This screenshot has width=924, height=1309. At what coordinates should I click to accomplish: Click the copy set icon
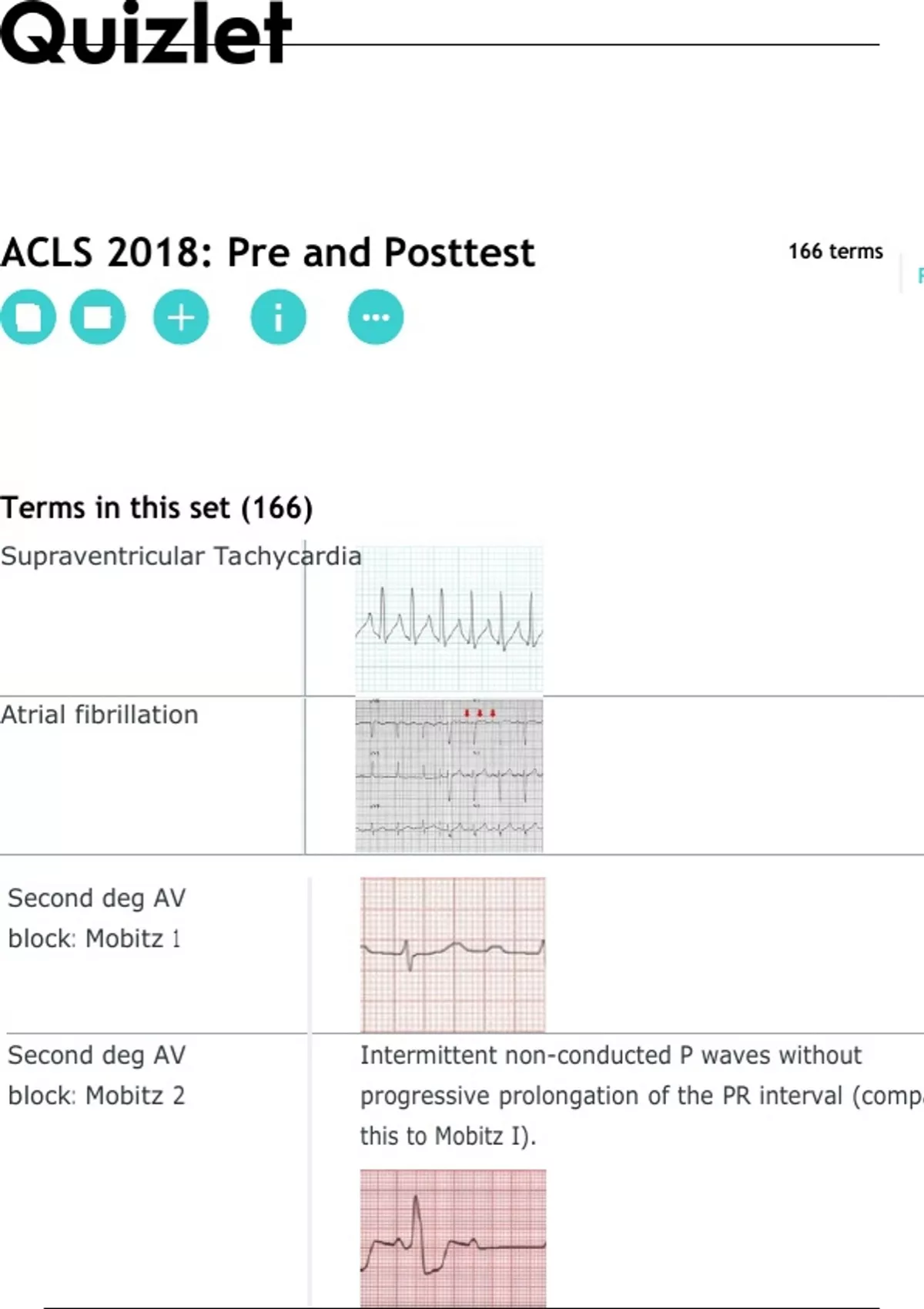coord(28,317)
